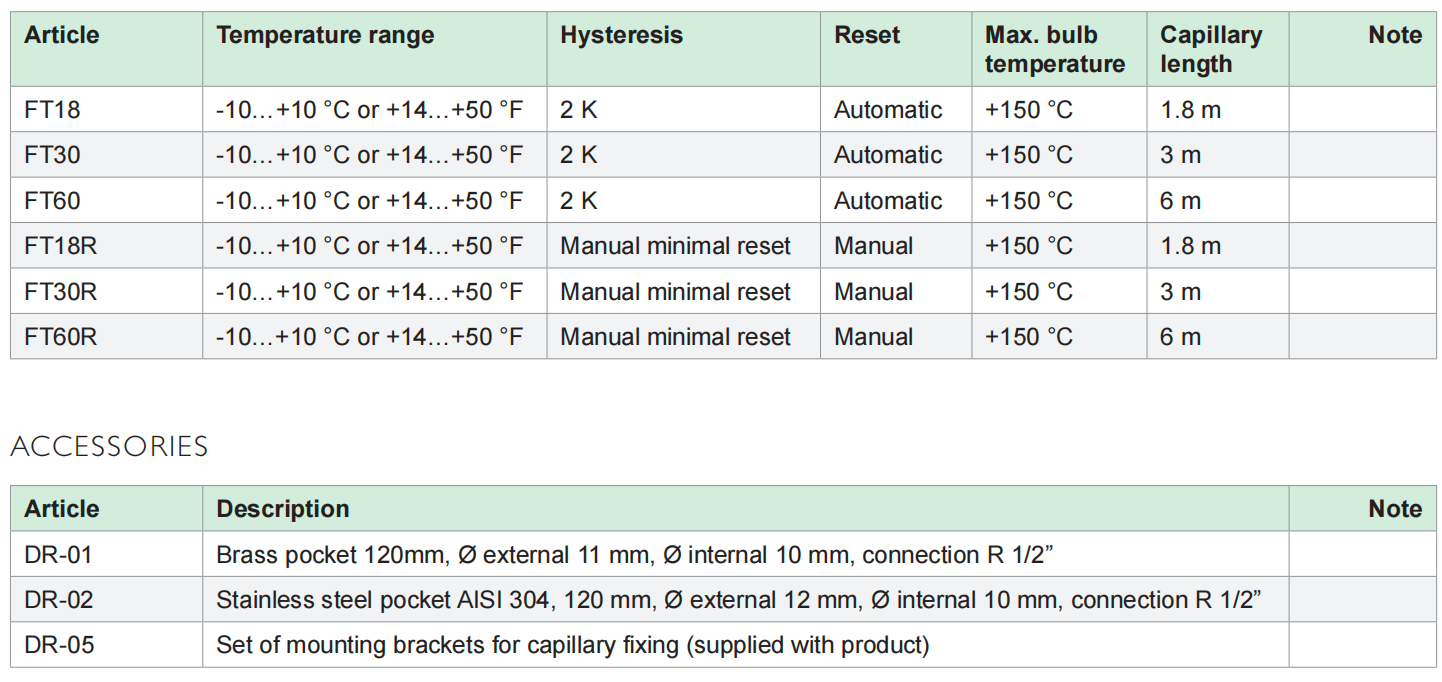Click the FT18 article cell

click(53, 110)
